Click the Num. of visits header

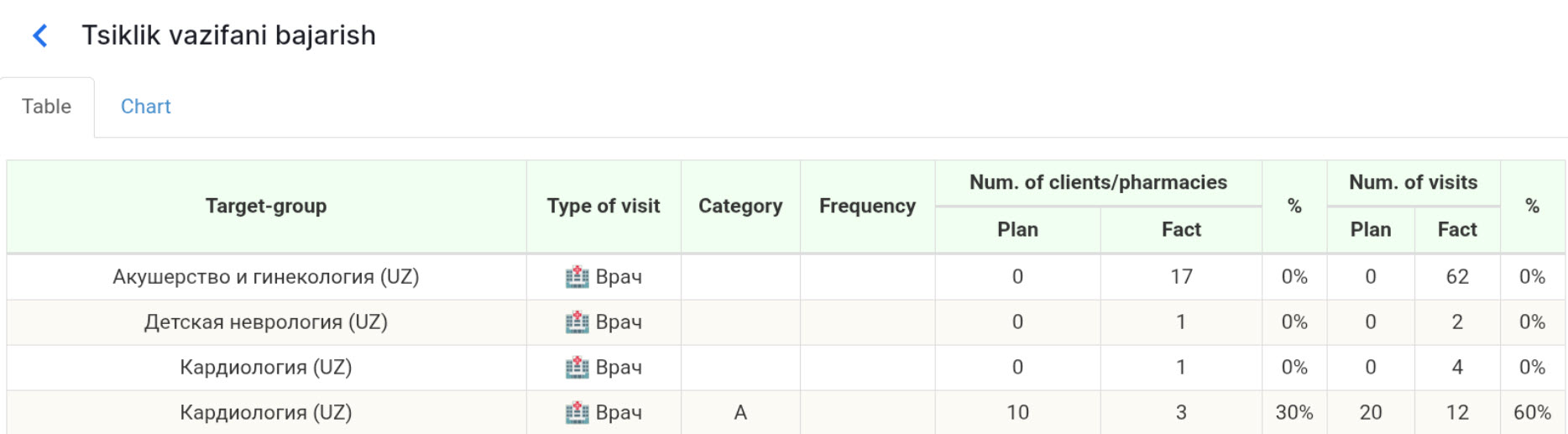tap(1413, 183)
